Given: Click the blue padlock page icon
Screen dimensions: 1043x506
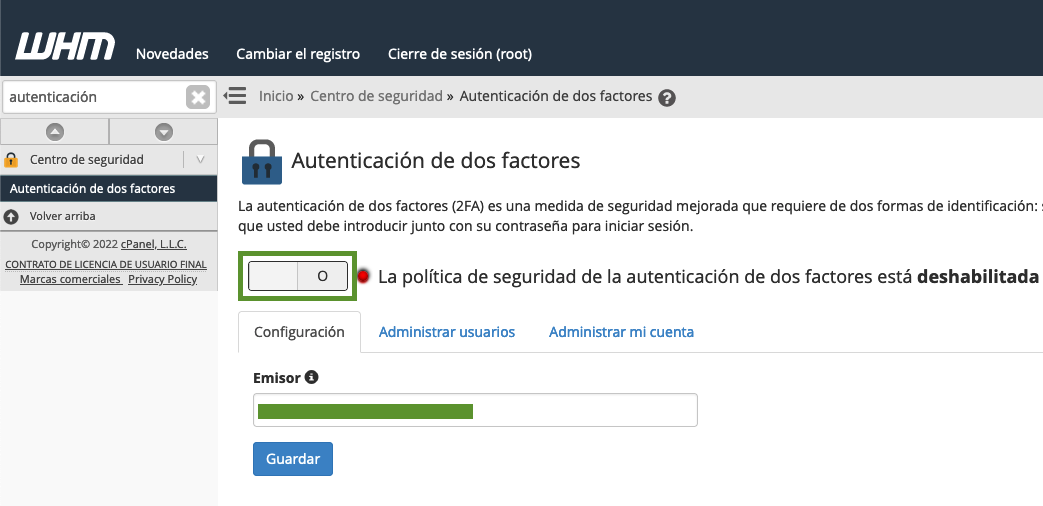Looking at the screenshot, I should pos(261,161).
